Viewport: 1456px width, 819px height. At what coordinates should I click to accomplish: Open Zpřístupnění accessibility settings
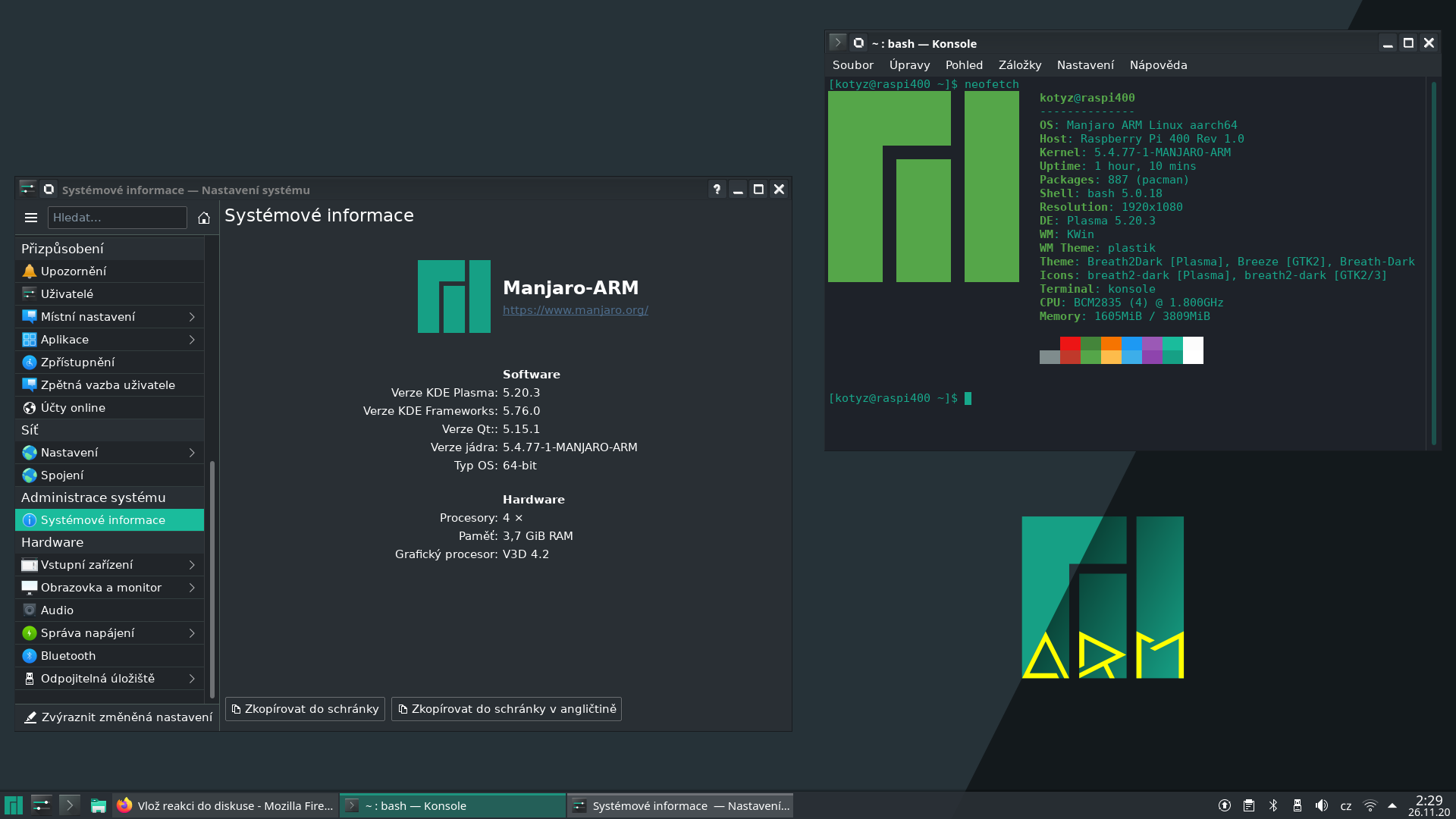(x=109, y=362)
